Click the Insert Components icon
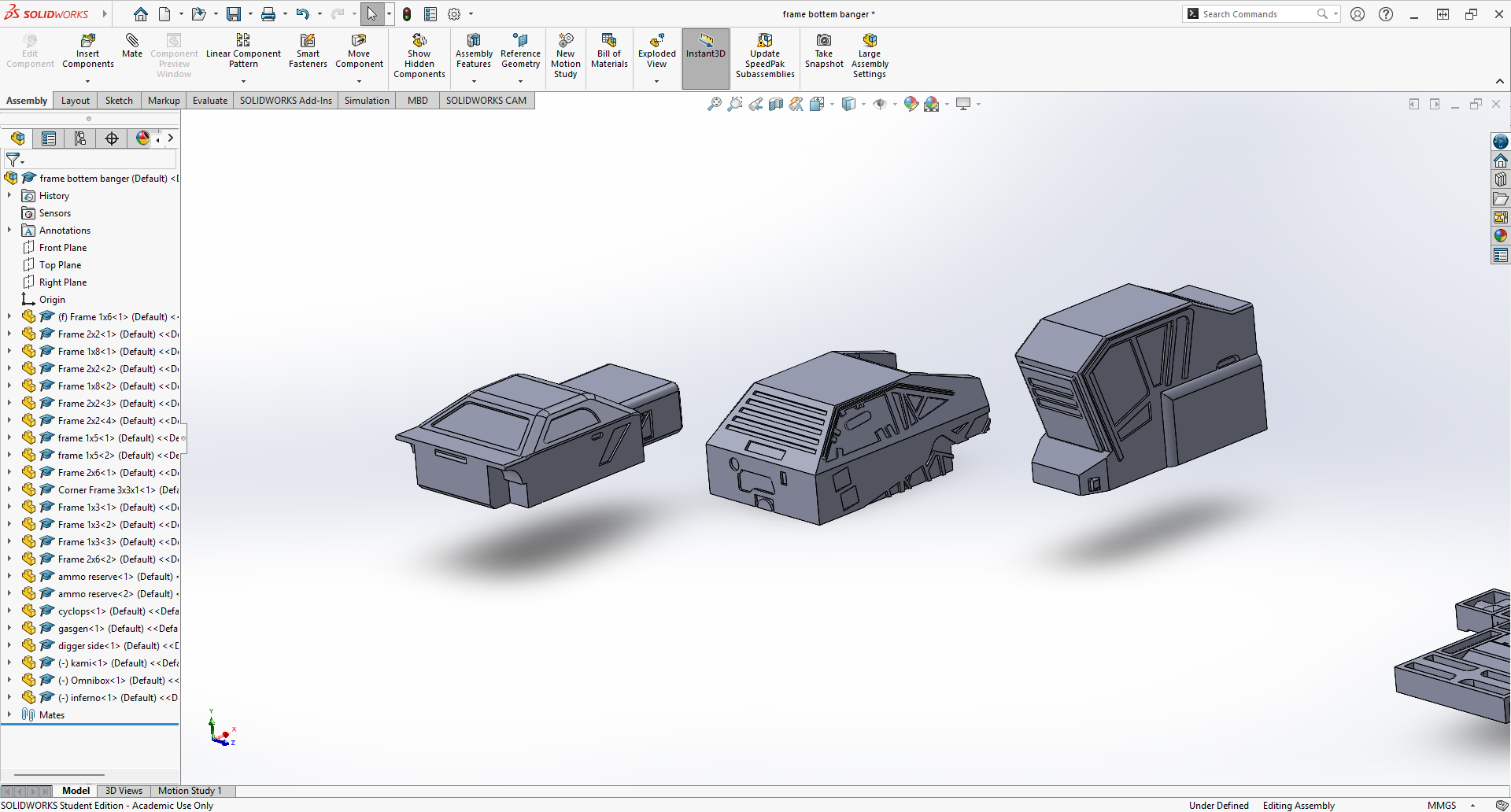The width and height of the screenshot is (1511, 812). (87, 41)
